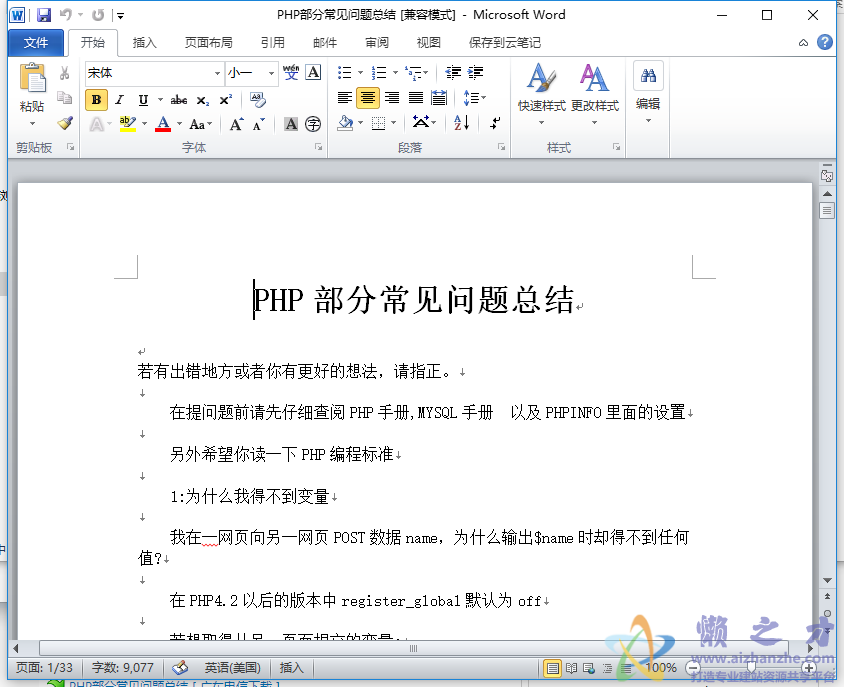Image resolution: width=844 pixels, height=687 pixels.
Task: Select the Format Painter brush
Action: [x=65, y=123]
